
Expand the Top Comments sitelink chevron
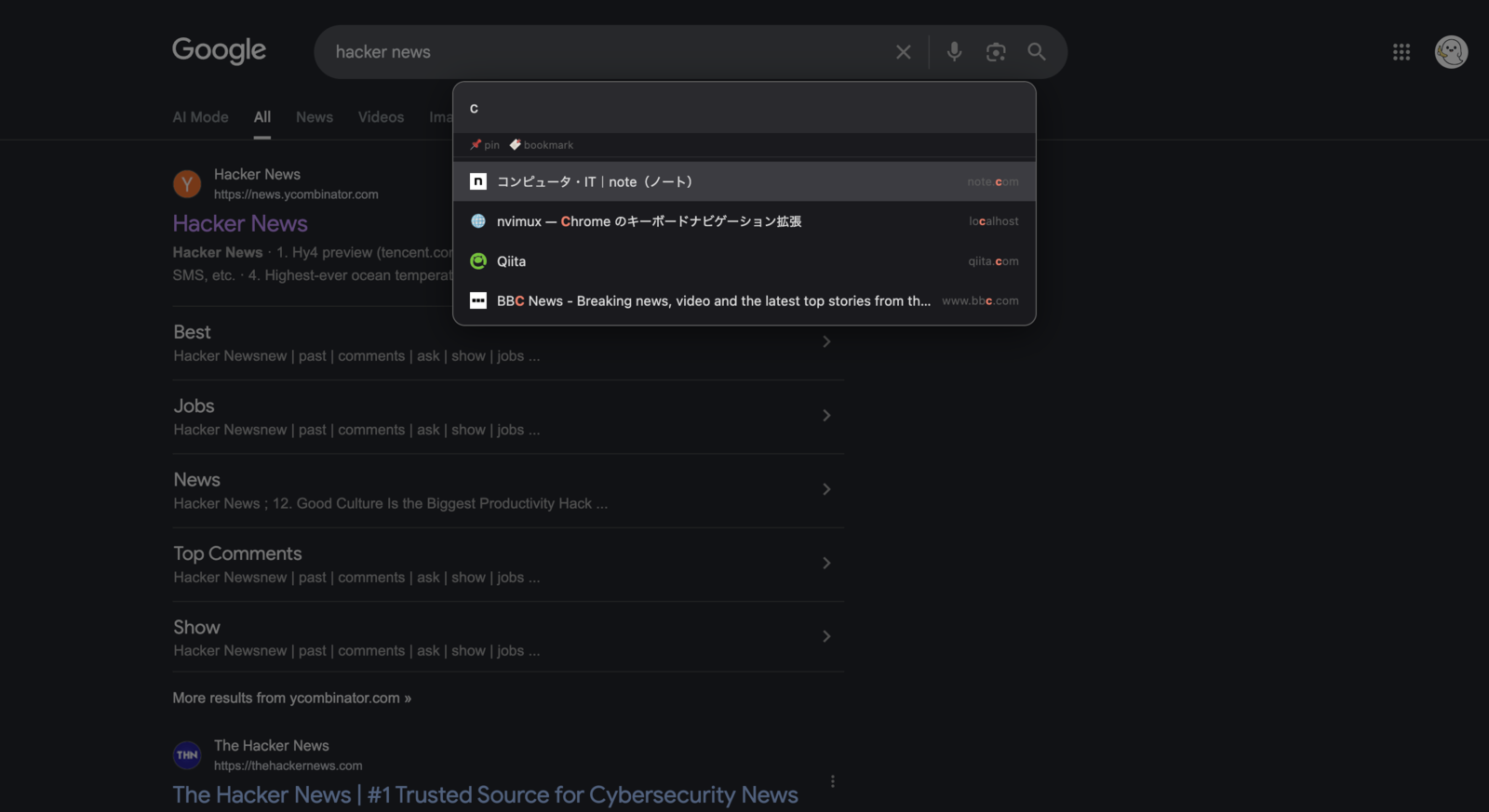(x=826, y=563)
